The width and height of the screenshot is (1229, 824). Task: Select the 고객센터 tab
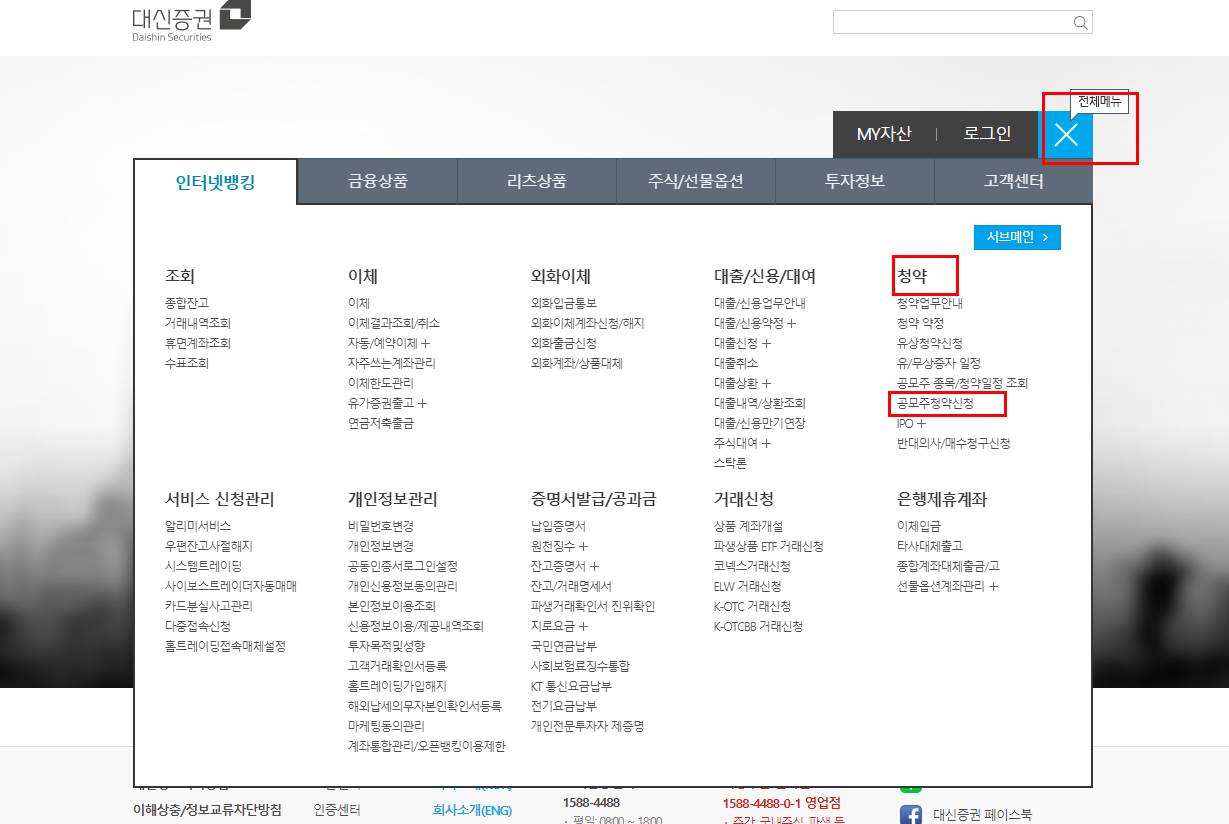pos(1012,182)
